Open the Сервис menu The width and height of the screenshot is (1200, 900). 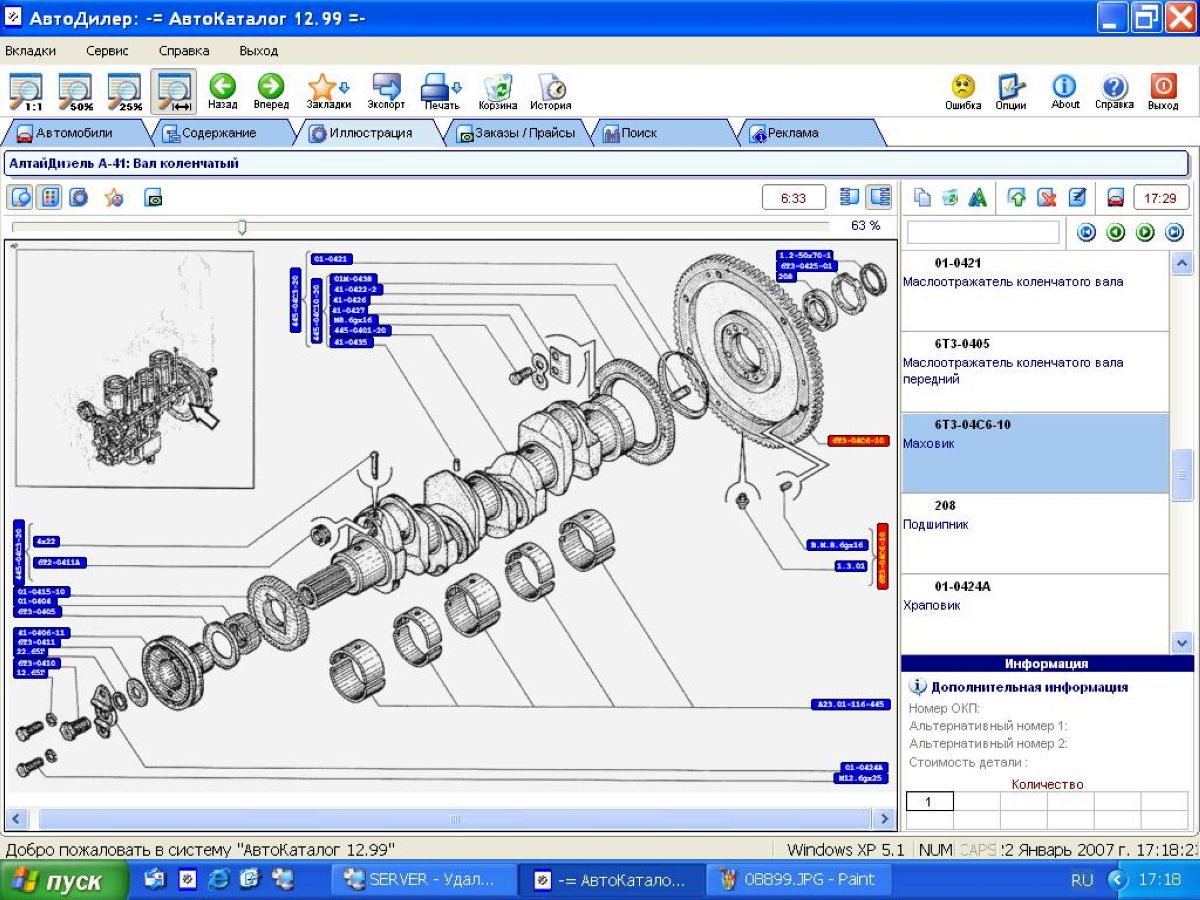click(x=107, y=51)
